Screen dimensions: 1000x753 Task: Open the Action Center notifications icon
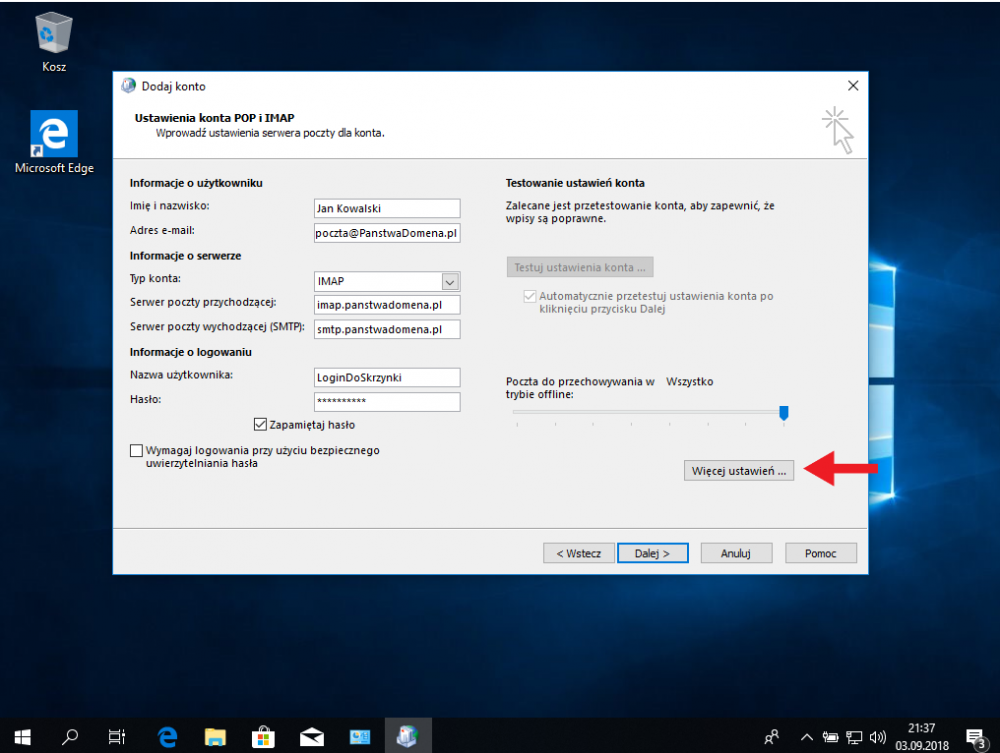click(976, 738)
